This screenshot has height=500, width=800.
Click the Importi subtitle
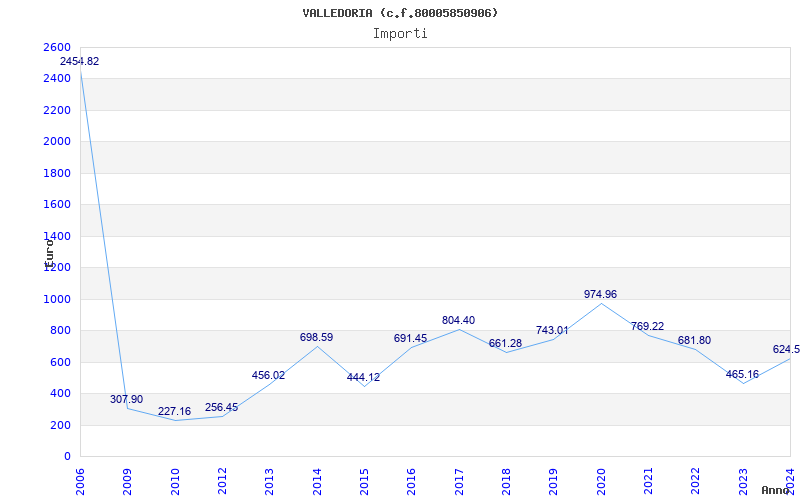(400, 34)
